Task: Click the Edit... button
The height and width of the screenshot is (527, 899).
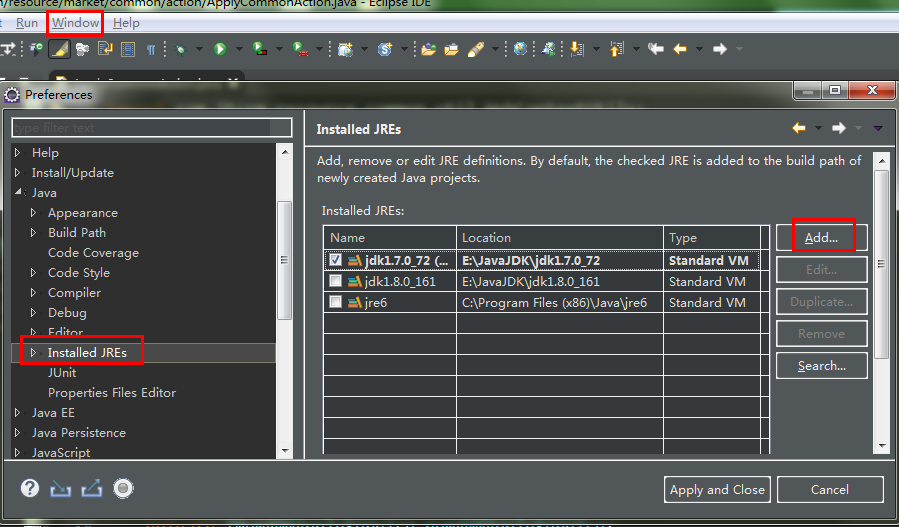Action: point(821,270)
